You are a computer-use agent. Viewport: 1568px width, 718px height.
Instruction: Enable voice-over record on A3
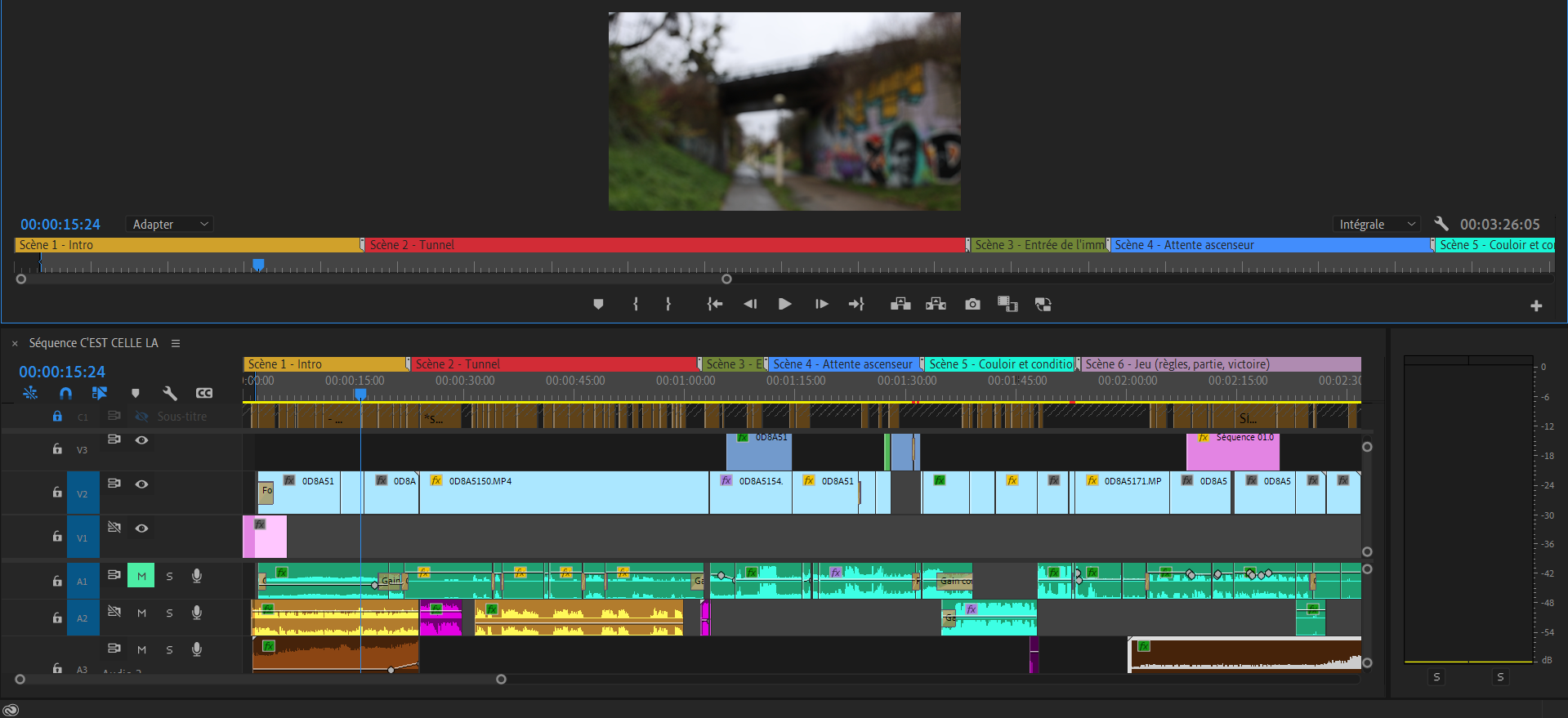197,649
